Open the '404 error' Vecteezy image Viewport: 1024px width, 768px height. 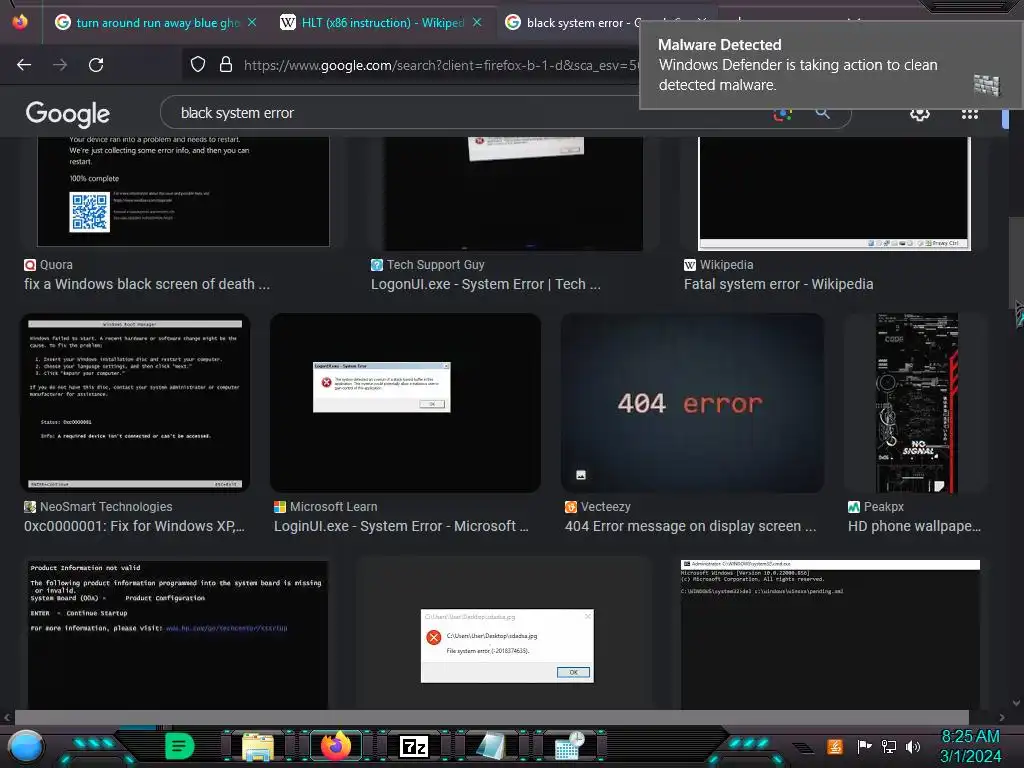tap(692, 403)
